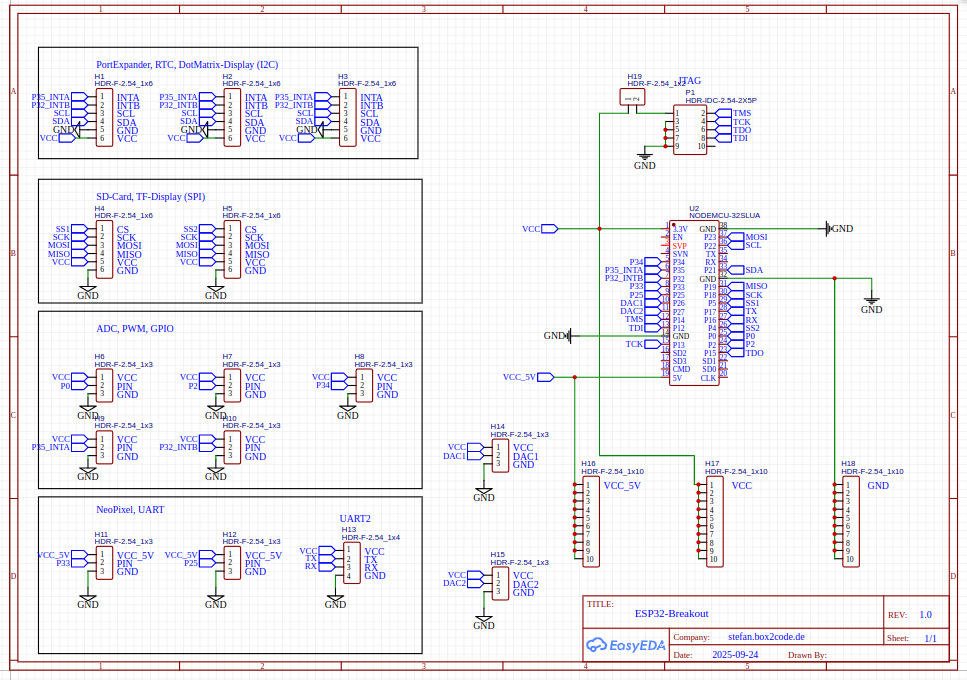
Task: Click the H16 VCC_5V ten-pin header
Action: pyautogui.click(x=589, y=522)
